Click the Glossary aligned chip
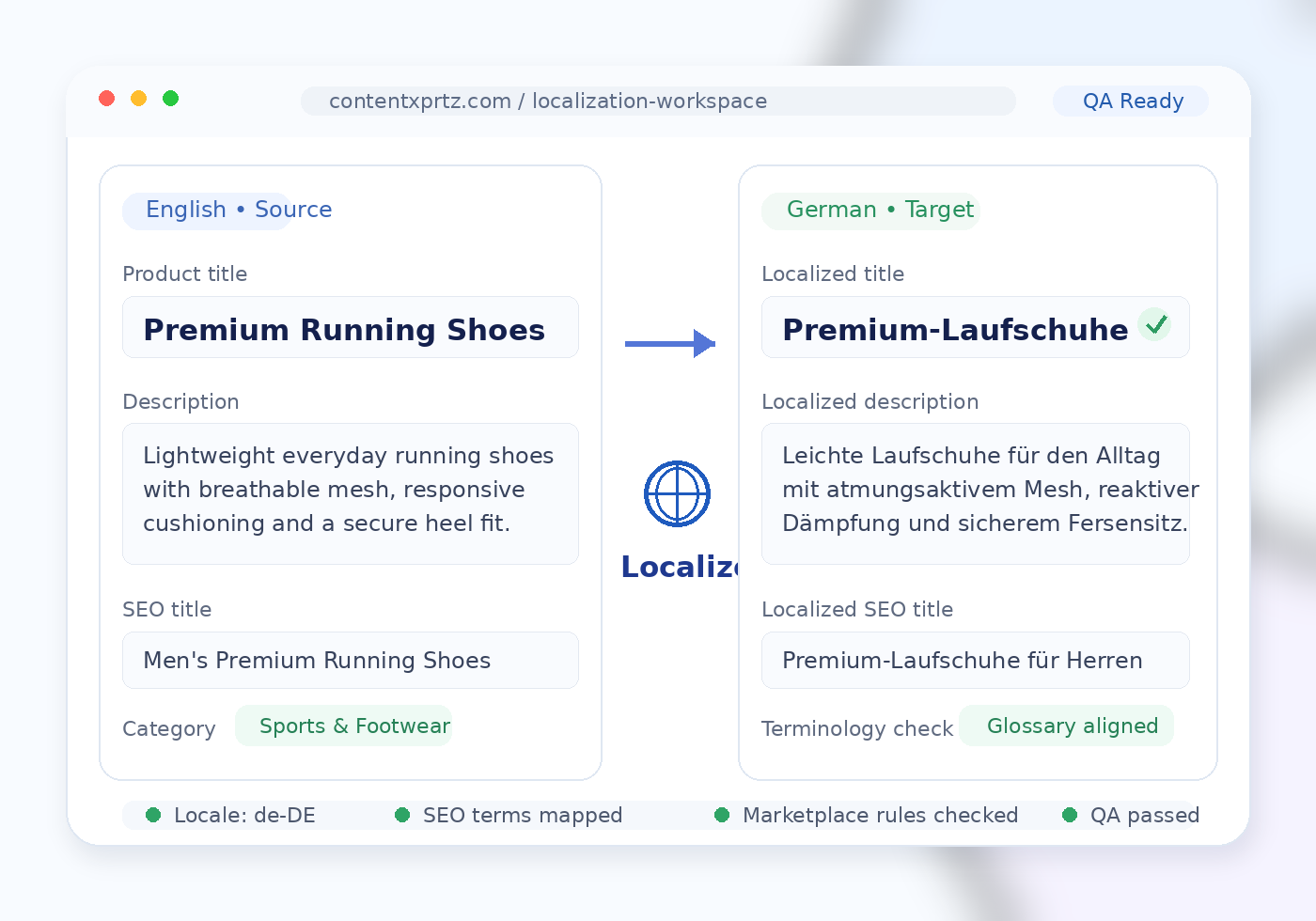The image size is (1316, 921). (1067, 726)
